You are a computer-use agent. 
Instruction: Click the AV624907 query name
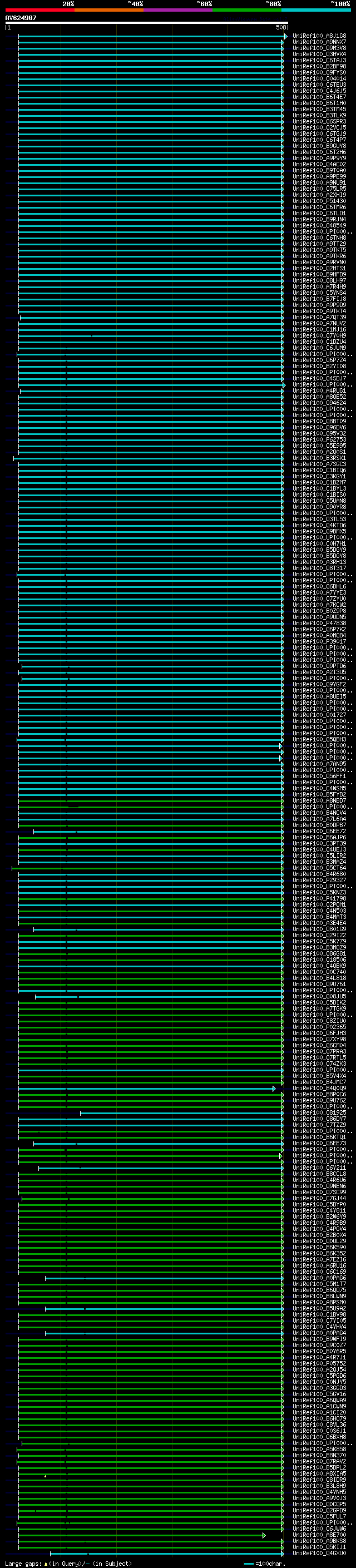point(21,18)
